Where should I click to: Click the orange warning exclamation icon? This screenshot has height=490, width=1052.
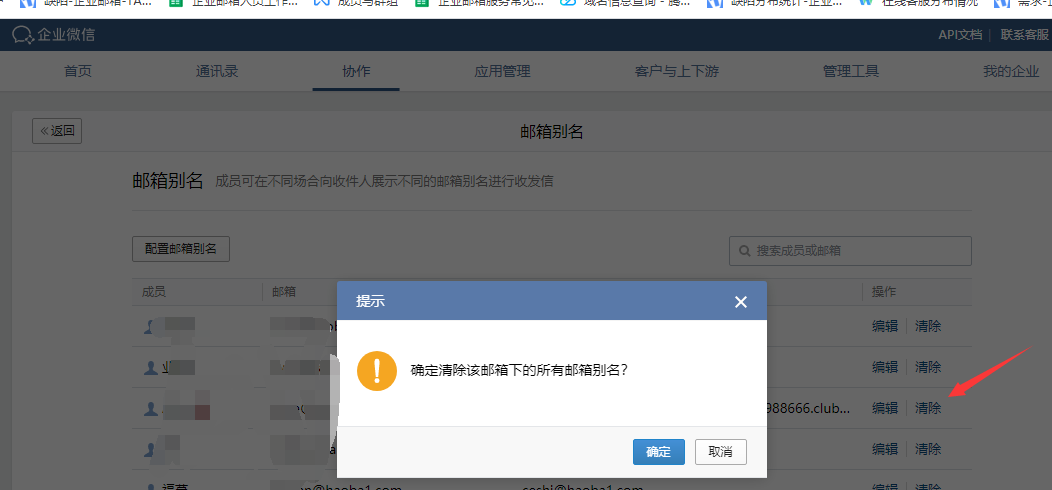(376, 370)
